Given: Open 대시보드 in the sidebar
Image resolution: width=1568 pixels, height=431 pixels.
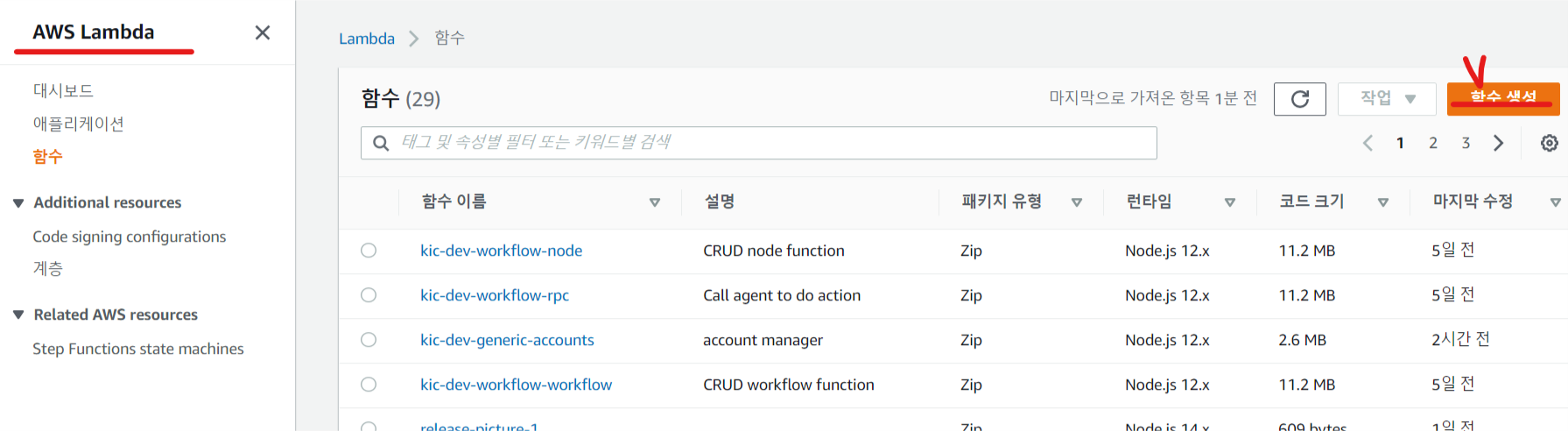Looking at the screenshot, I should pos(63,90).
